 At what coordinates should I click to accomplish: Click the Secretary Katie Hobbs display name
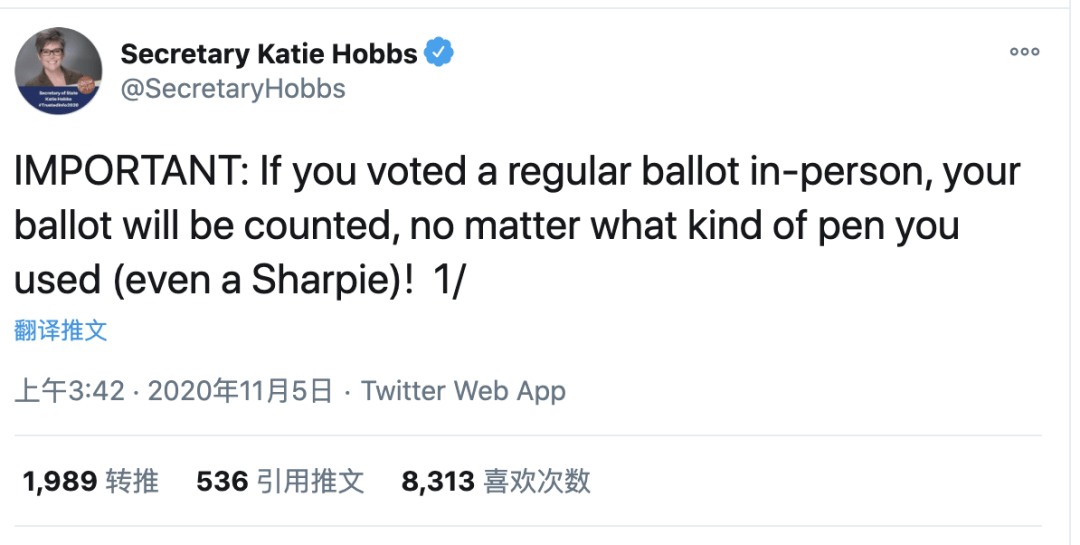coord(269,54)
